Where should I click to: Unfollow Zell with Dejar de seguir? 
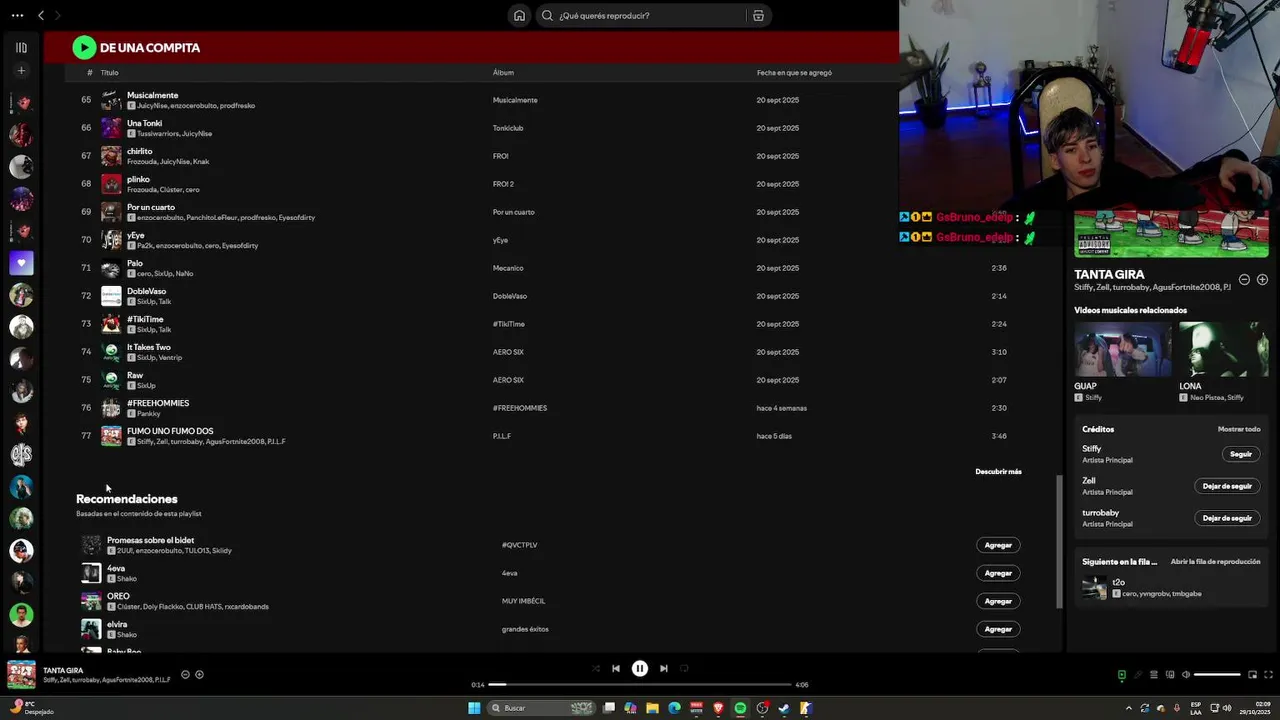pos(1227,486)
